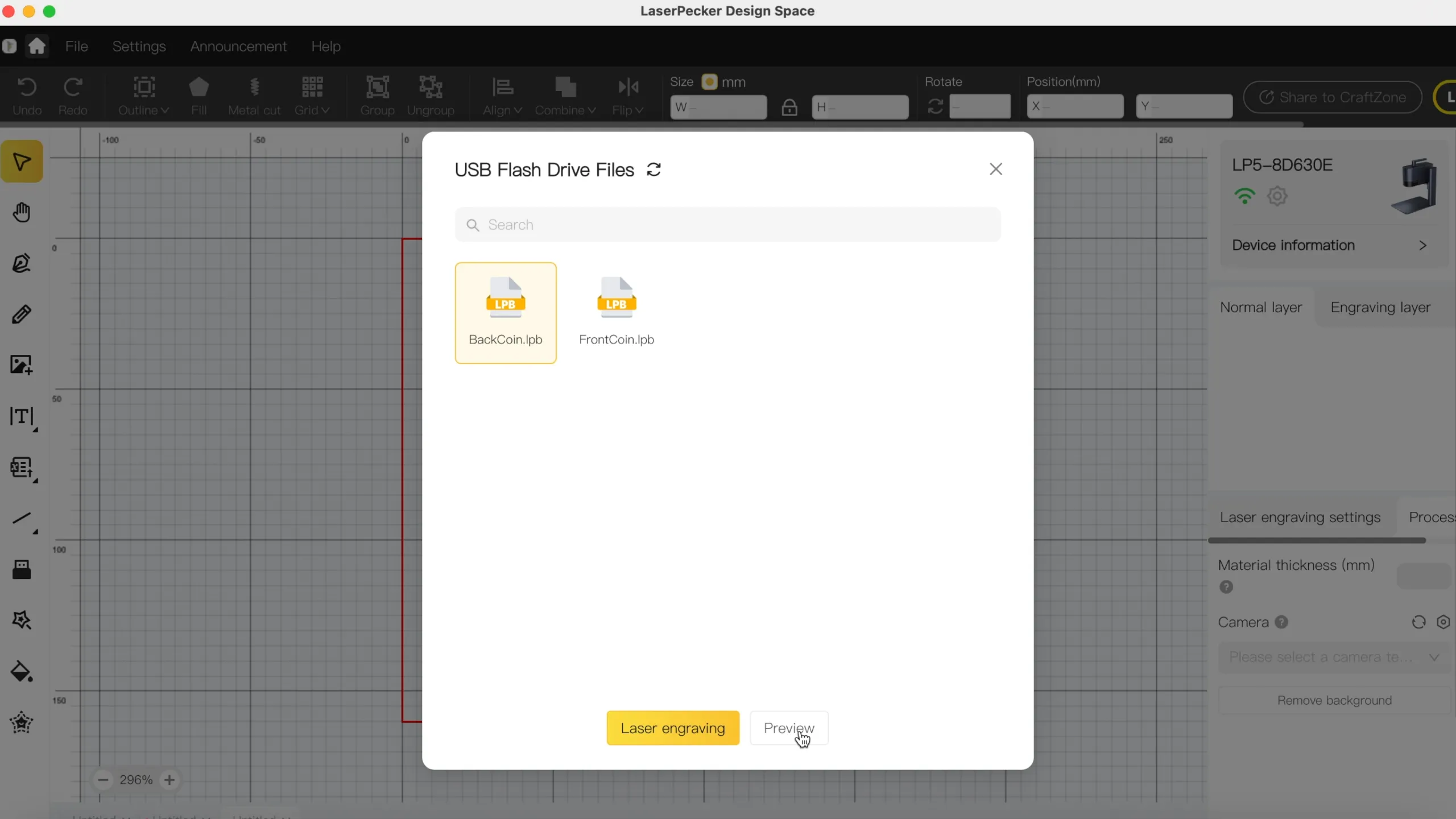Image resolution: width=1456 pixels, height=819 pixels.
Task: Select the pen drawing tool
Action: (x=22, y=263)
